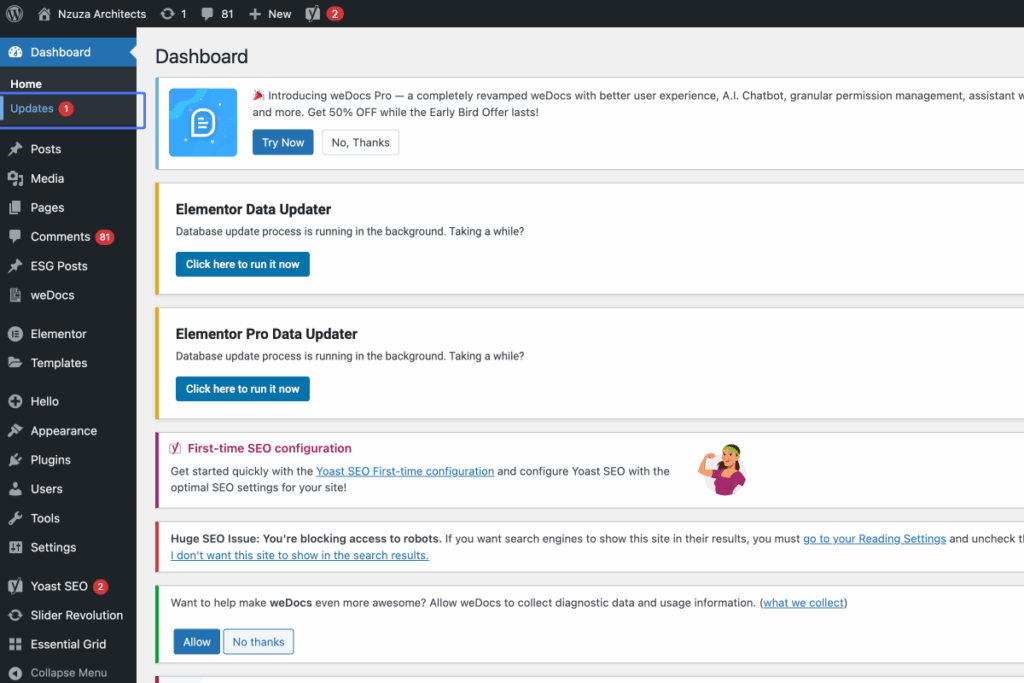Viewport: 1024px width, 683px height.
Task: Open Elementor menu via its icon
Action: tap(16, 334)
